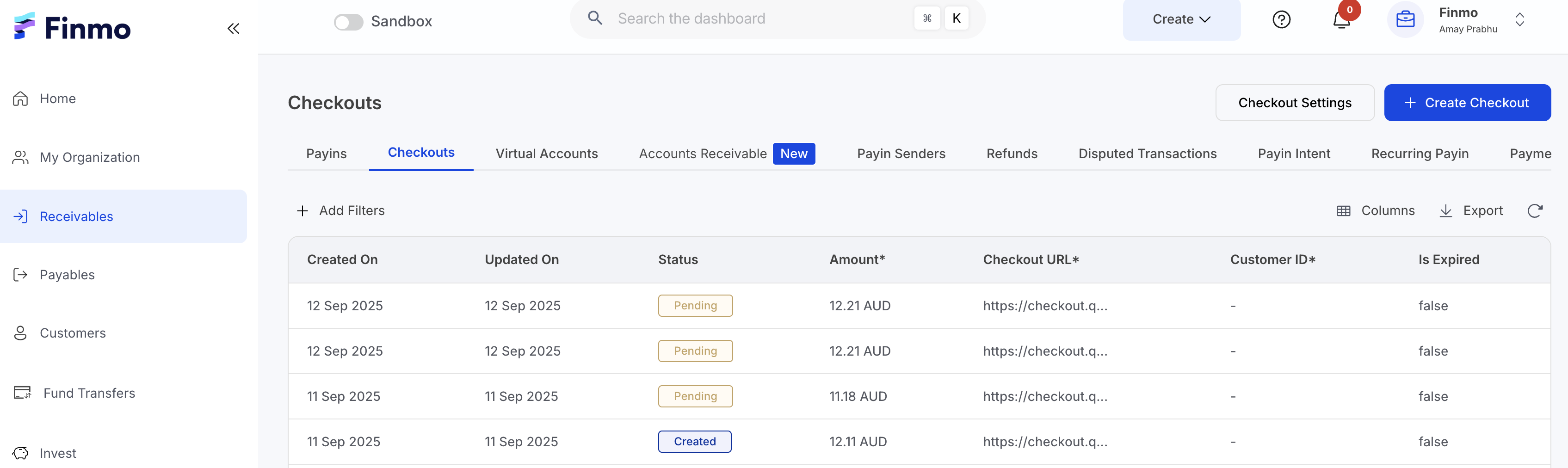1568x468 pixels.
Task: Toggle the Sandbox mode switch
Action: [348, 22]
